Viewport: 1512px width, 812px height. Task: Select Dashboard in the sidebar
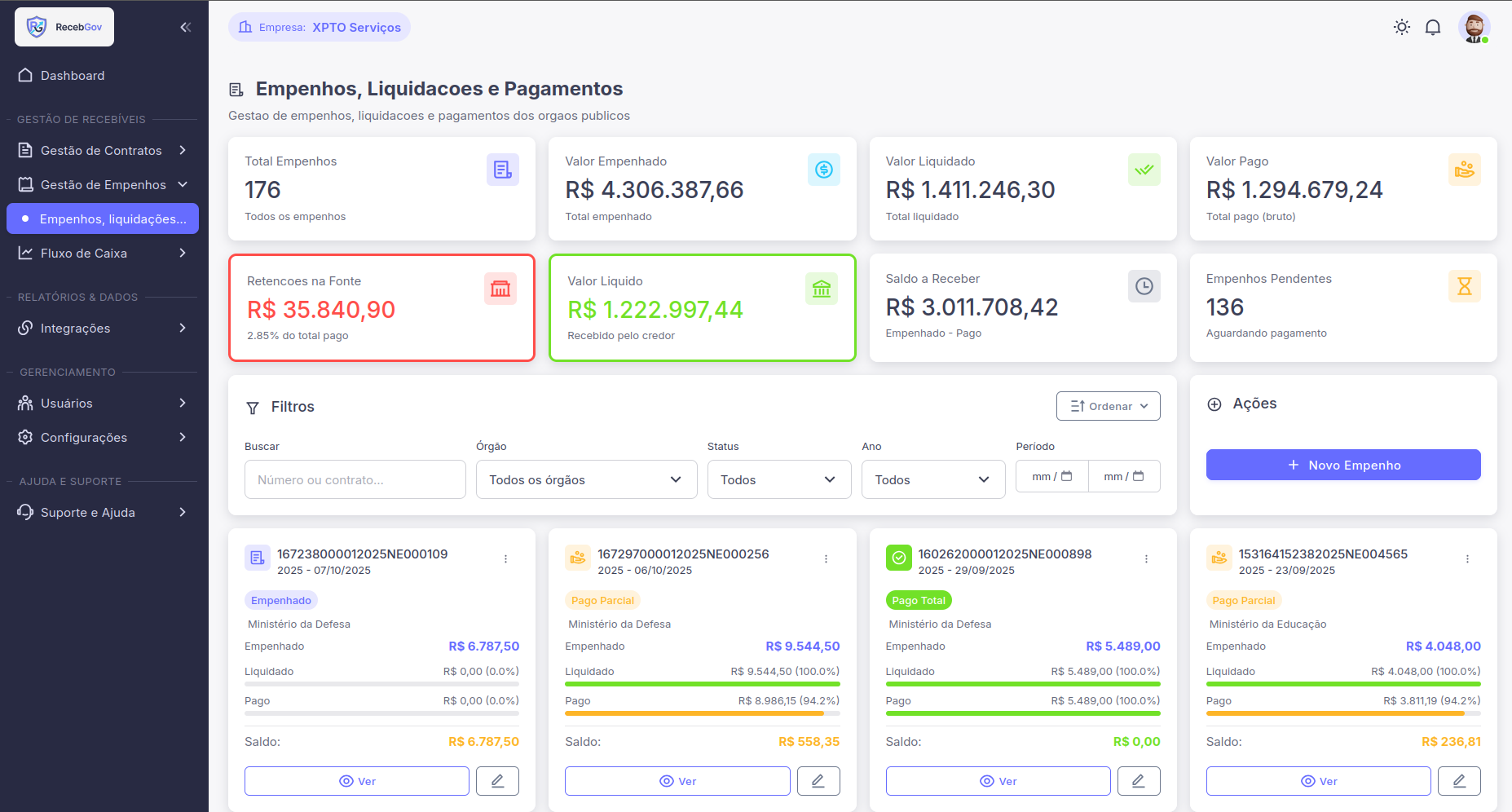(73, 75)
